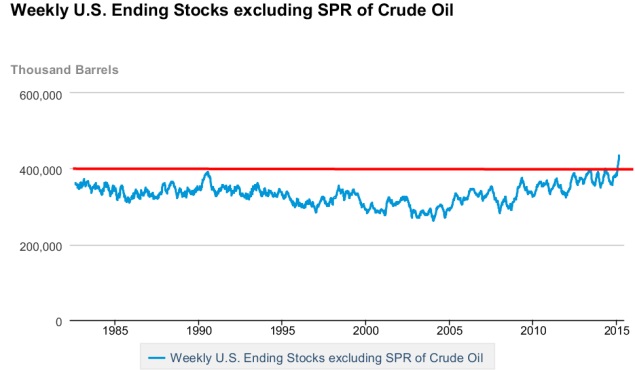635x370 pixels.
Task: Select the 1990 x-axis tick label
Action: [199, 331]
